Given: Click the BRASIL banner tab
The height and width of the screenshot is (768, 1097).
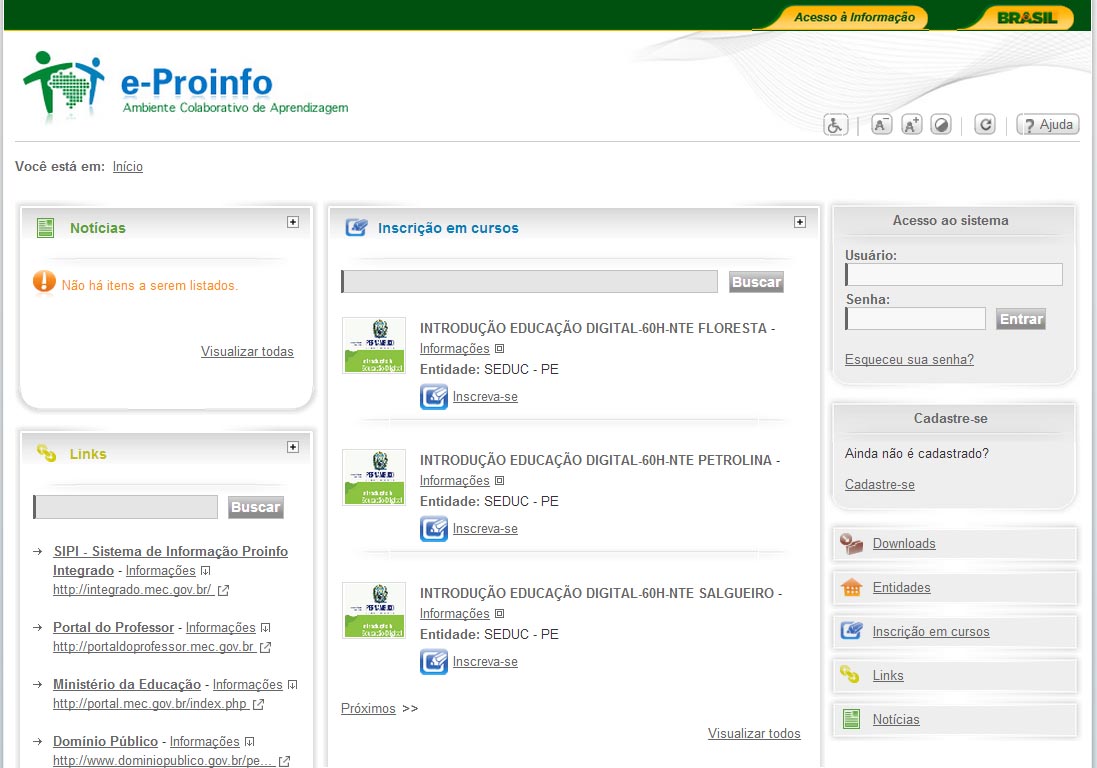Looking at the screenshot, I should pyautogui.click(x=1026, y=17).
